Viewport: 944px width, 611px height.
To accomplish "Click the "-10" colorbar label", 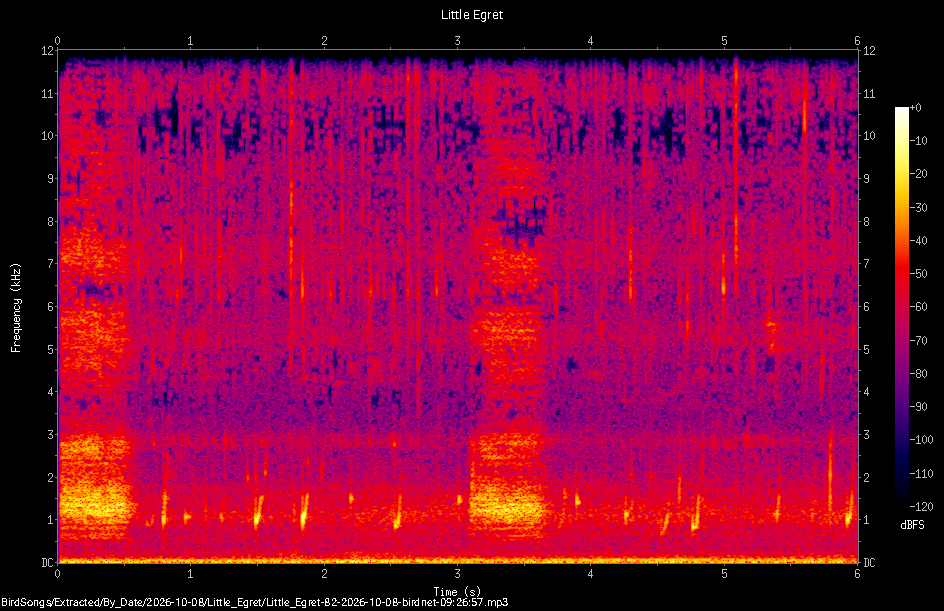I will [x=918, y=141].
